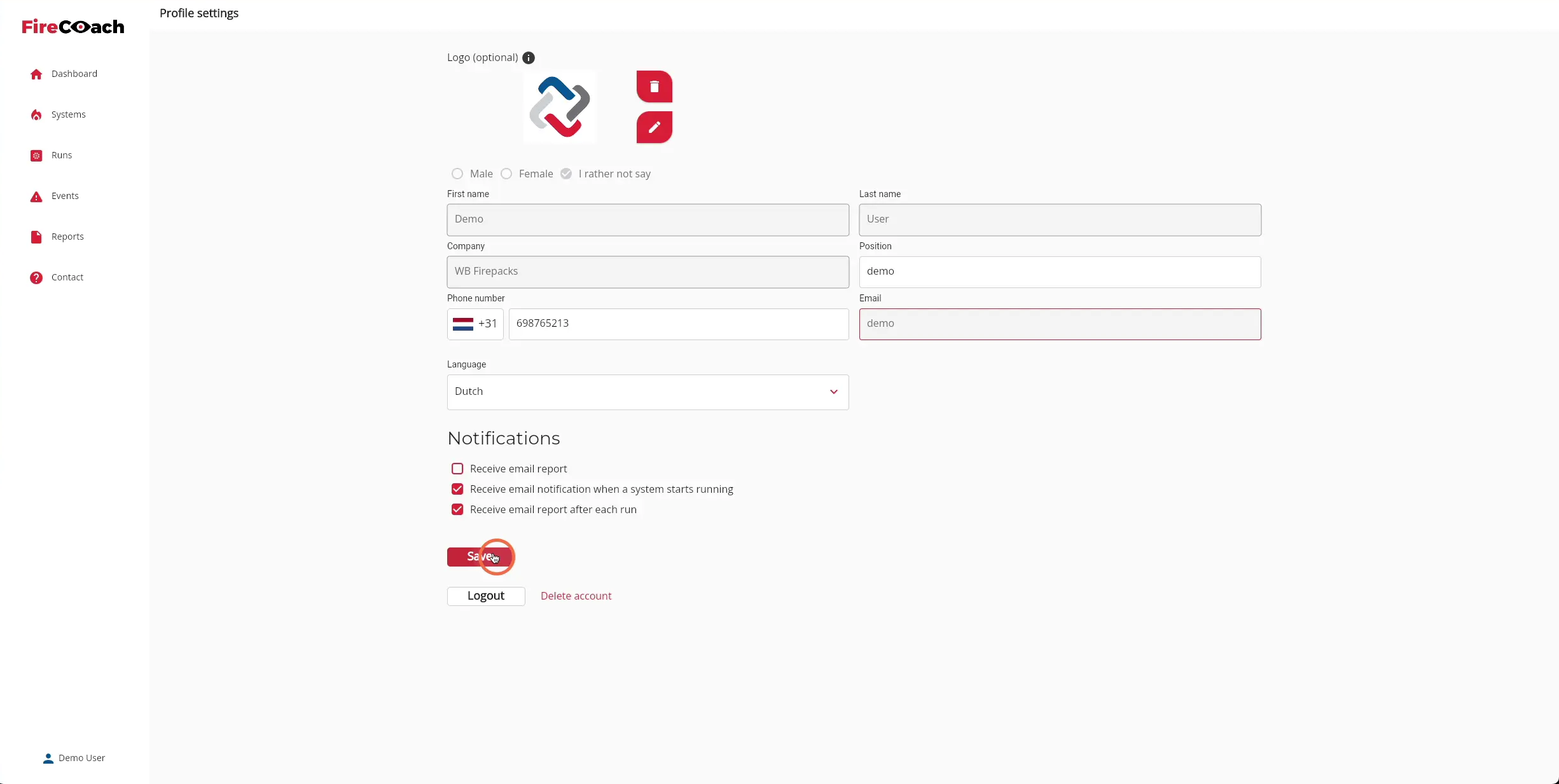This screenshot has width=1559, height=784.
Task: Click the Email input field
Action: 1060,324
